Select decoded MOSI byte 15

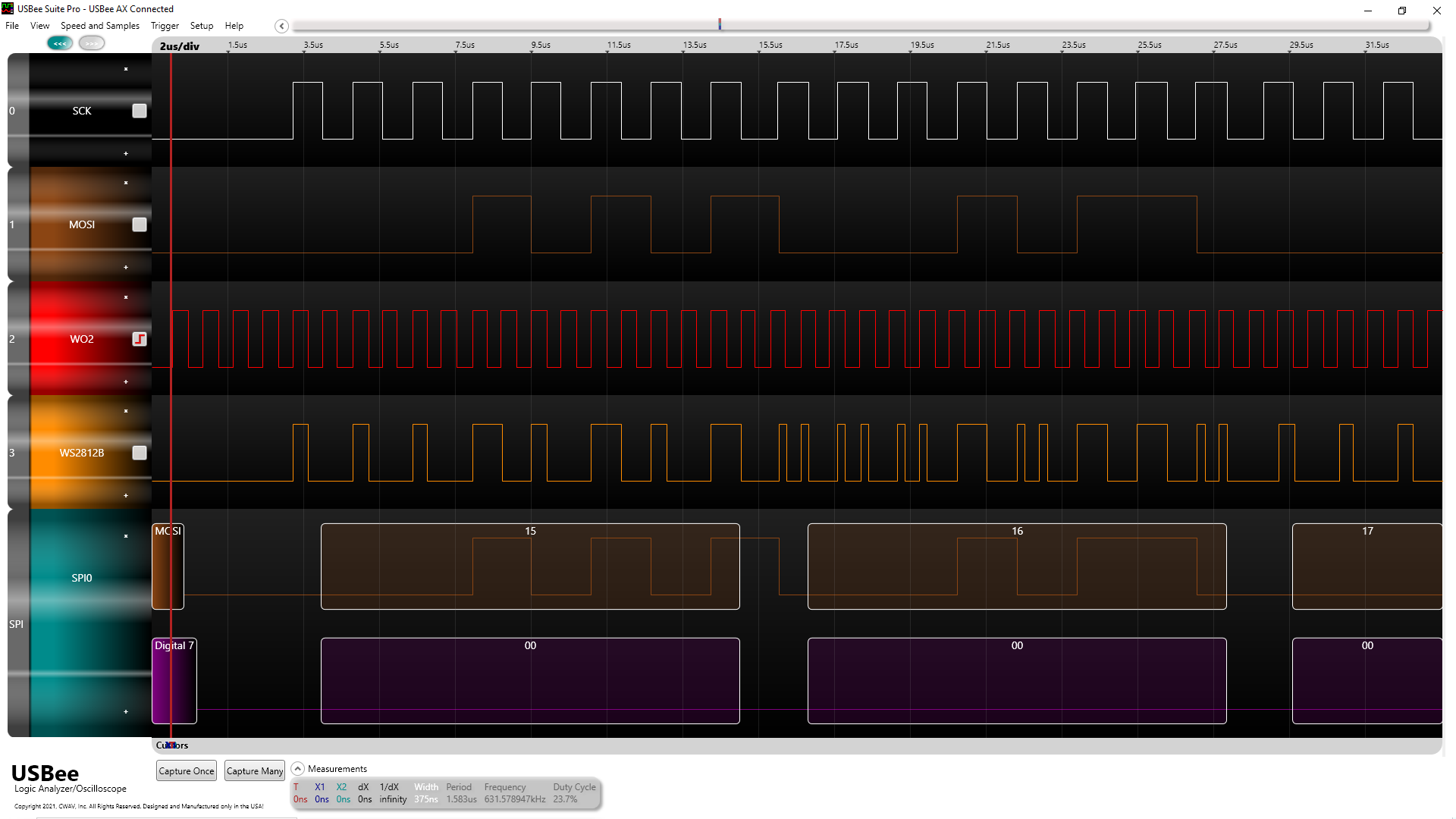[530, 566]
